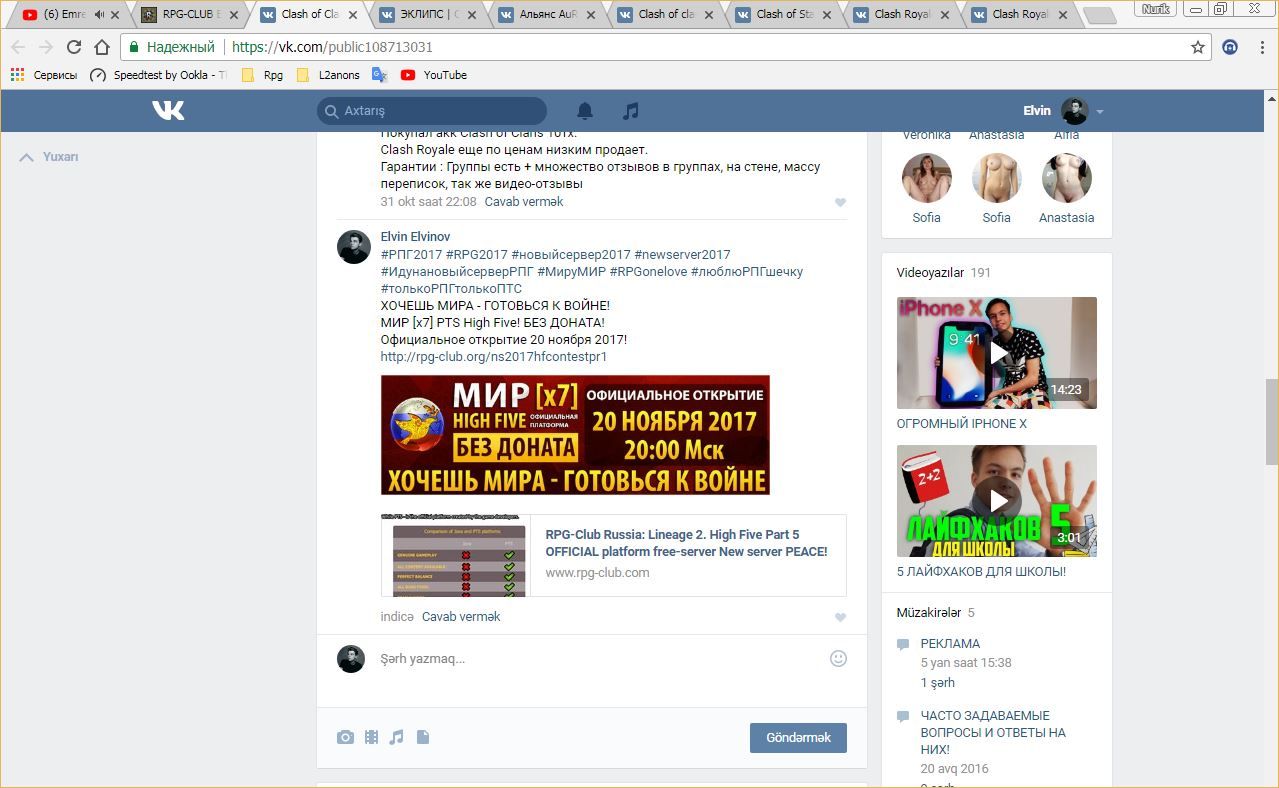Switch to the Clash of Sta browser tab

click(785, 15)
